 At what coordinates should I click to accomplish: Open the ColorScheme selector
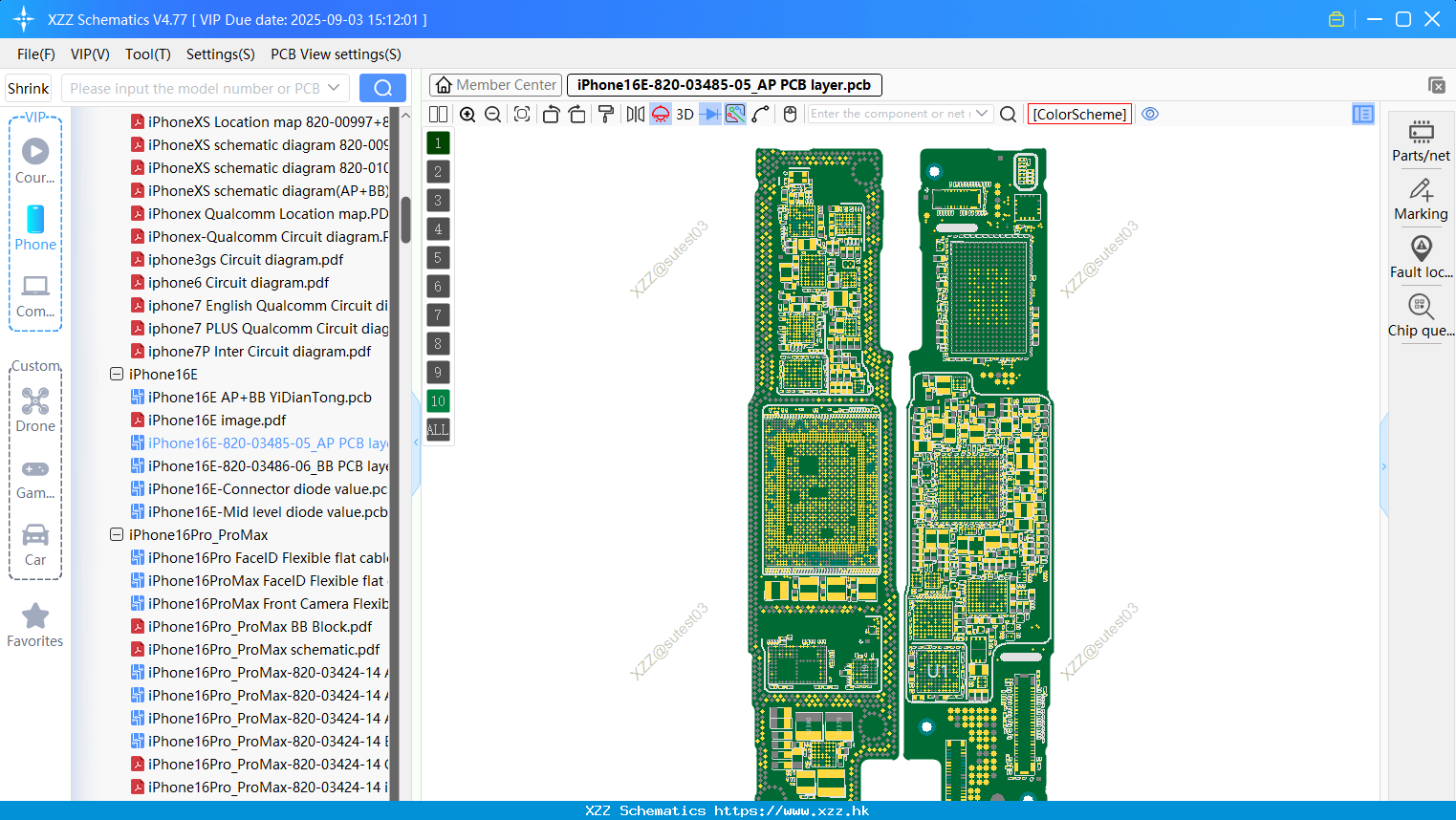pyautogui.click(x=1079, y=114)
